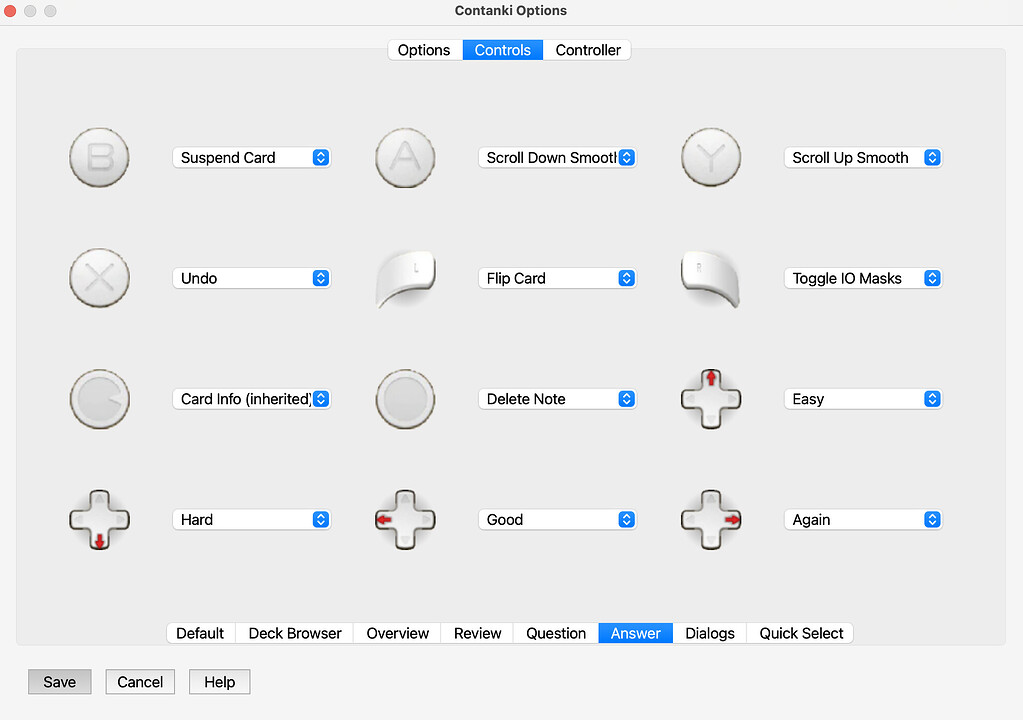Switch to the Controller tab
This screenshot has width=1023, height=720.
[x=587, y=49]
